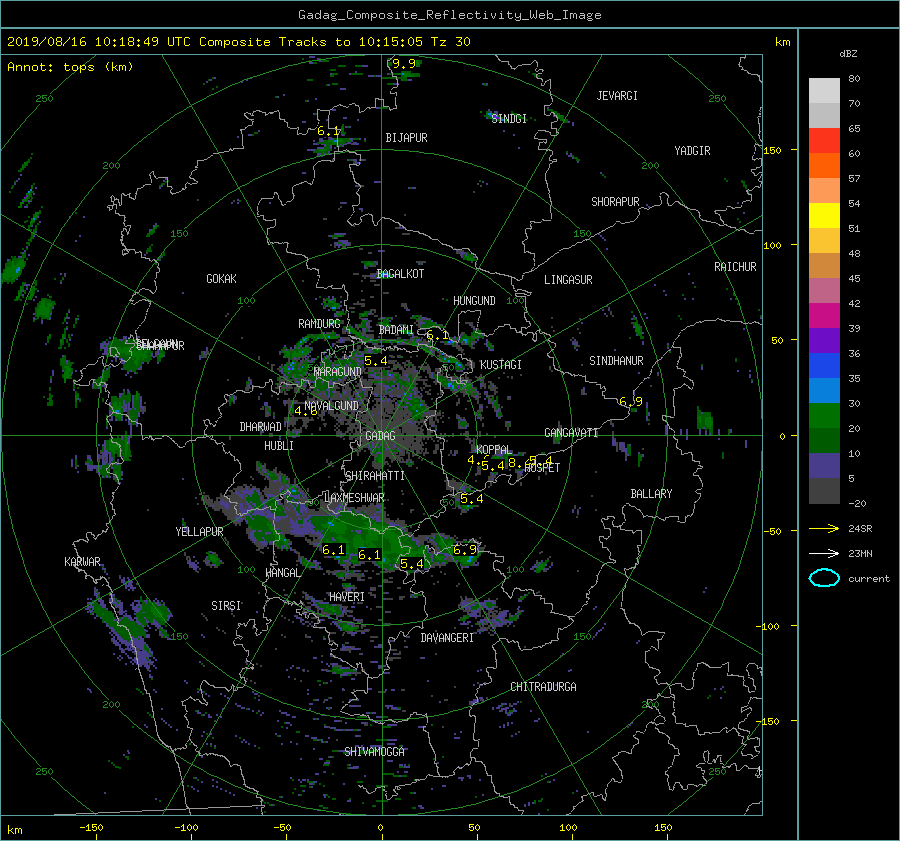
Task: Click the RAMDURG label
Action: (x=319, y=324)
